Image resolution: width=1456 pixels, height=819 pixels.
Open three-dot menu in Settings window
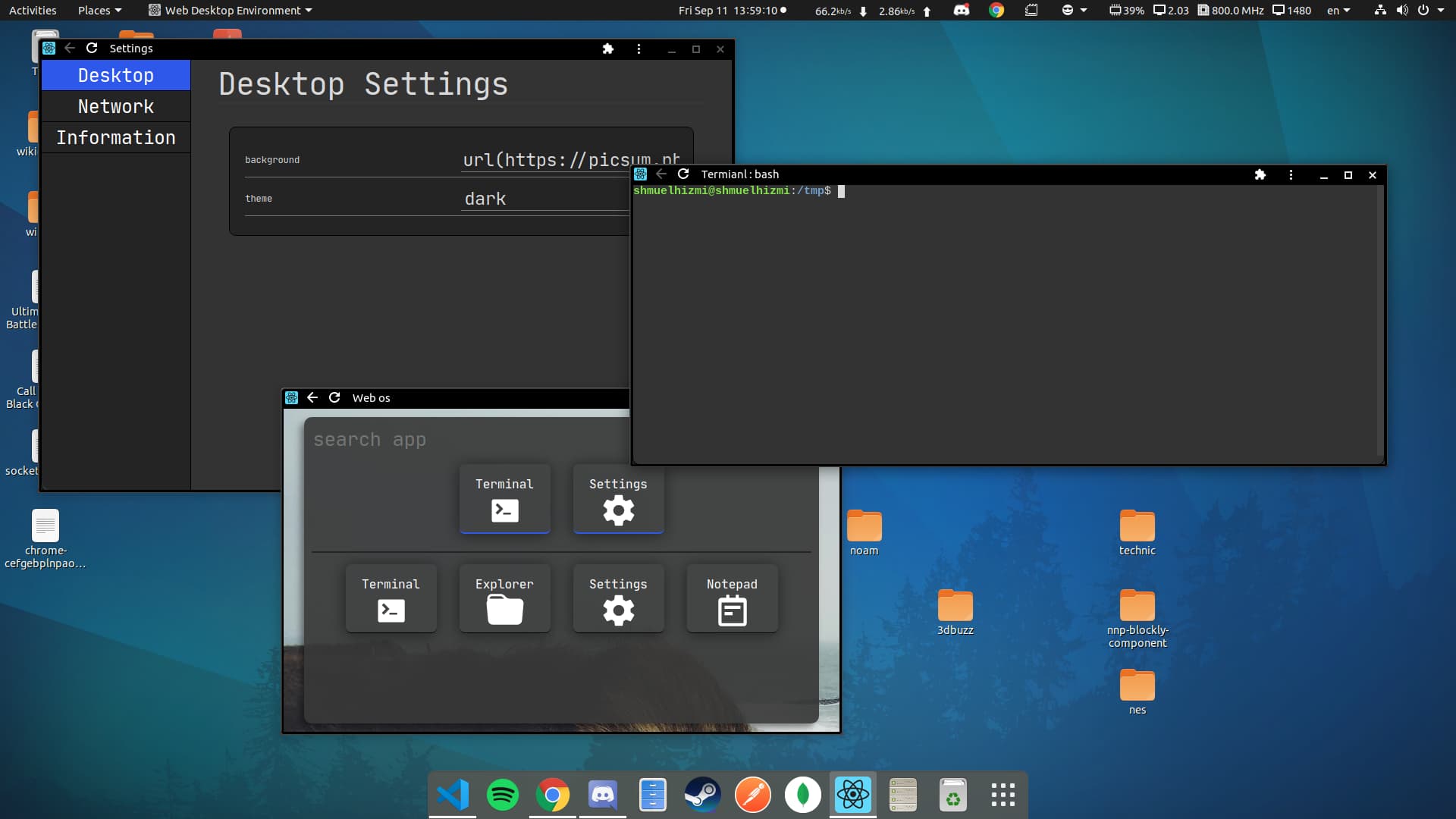coord(639,49)
